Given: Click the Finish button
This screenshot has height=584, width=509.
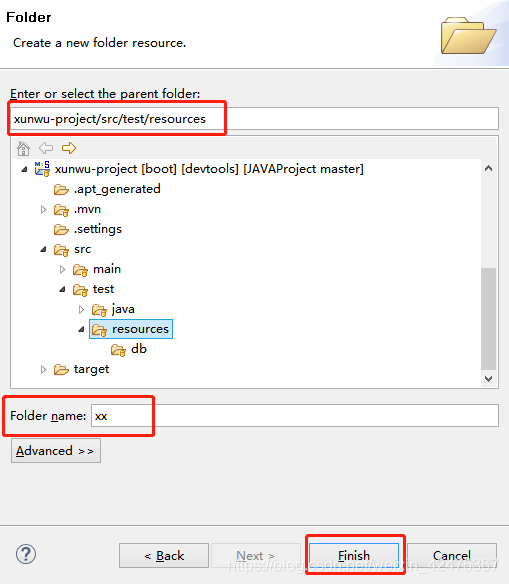Looking at the screenshot, I should pos(354,556).
